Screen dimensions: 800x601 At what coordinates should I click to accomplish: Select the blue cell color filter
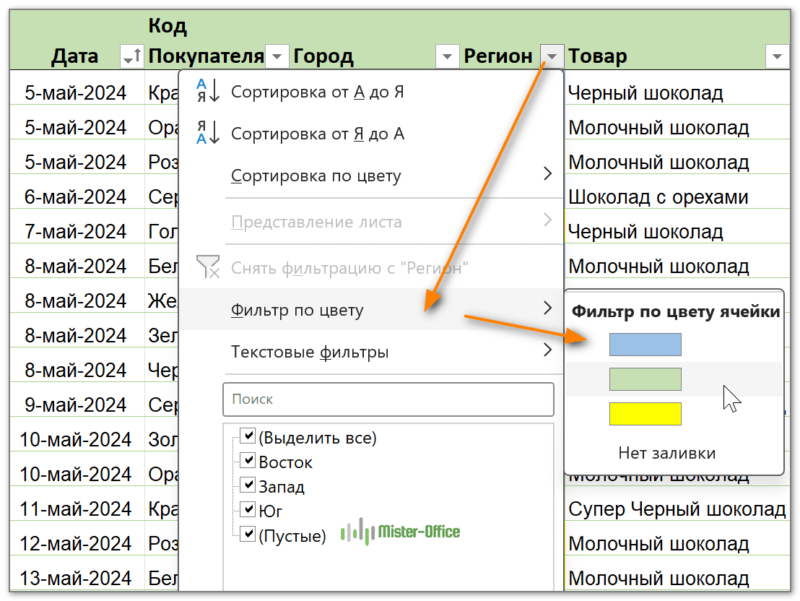645,345
